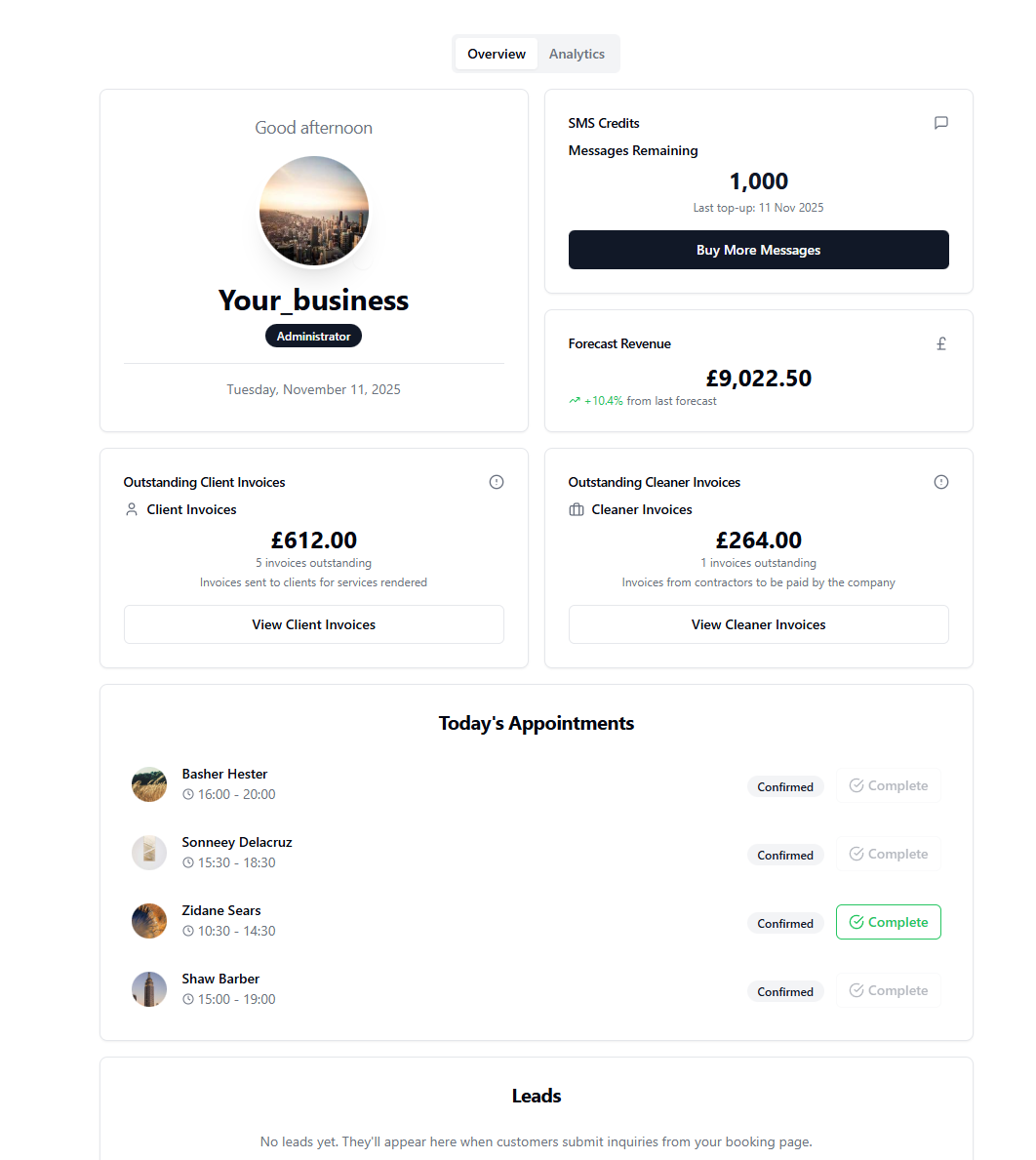Click the Buy More Messages button
The width and height of the screenshot is (1036, 1160).
pyautogui.click(x=758, y=250)
